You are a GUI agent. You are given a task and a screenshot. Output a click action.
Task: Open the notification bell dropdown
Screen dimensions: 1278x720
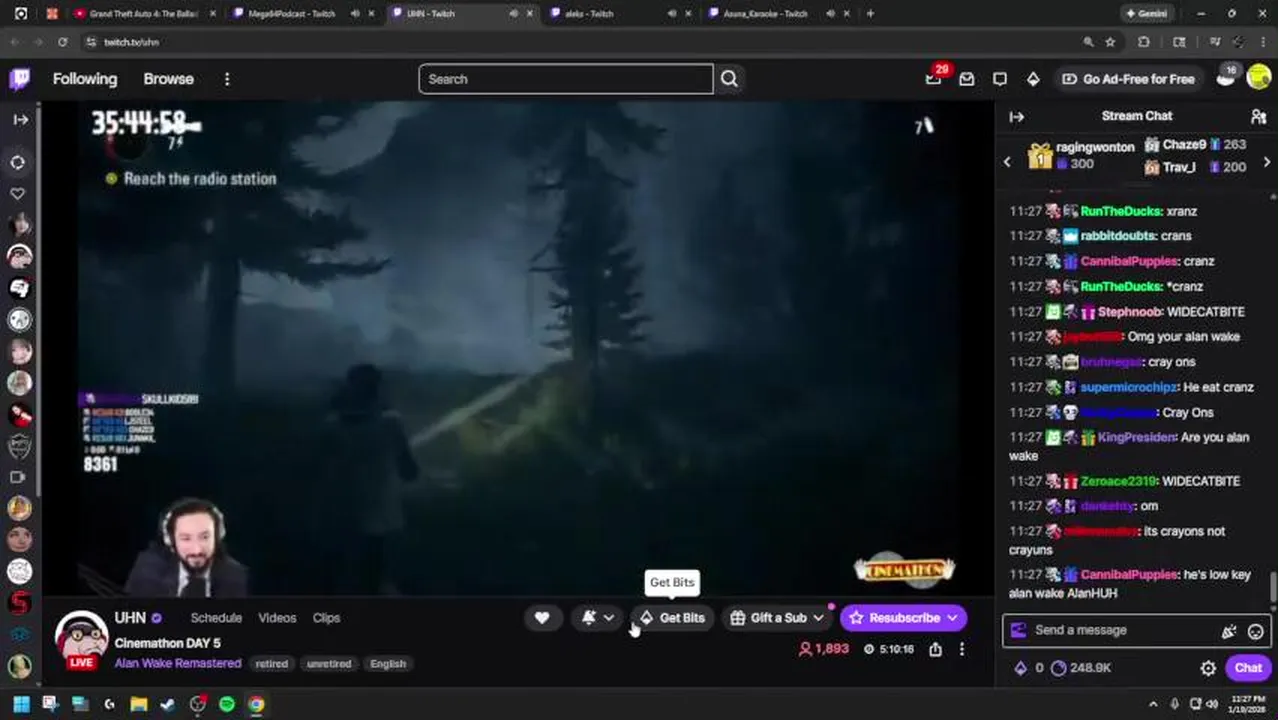click(x=599, y=618)
